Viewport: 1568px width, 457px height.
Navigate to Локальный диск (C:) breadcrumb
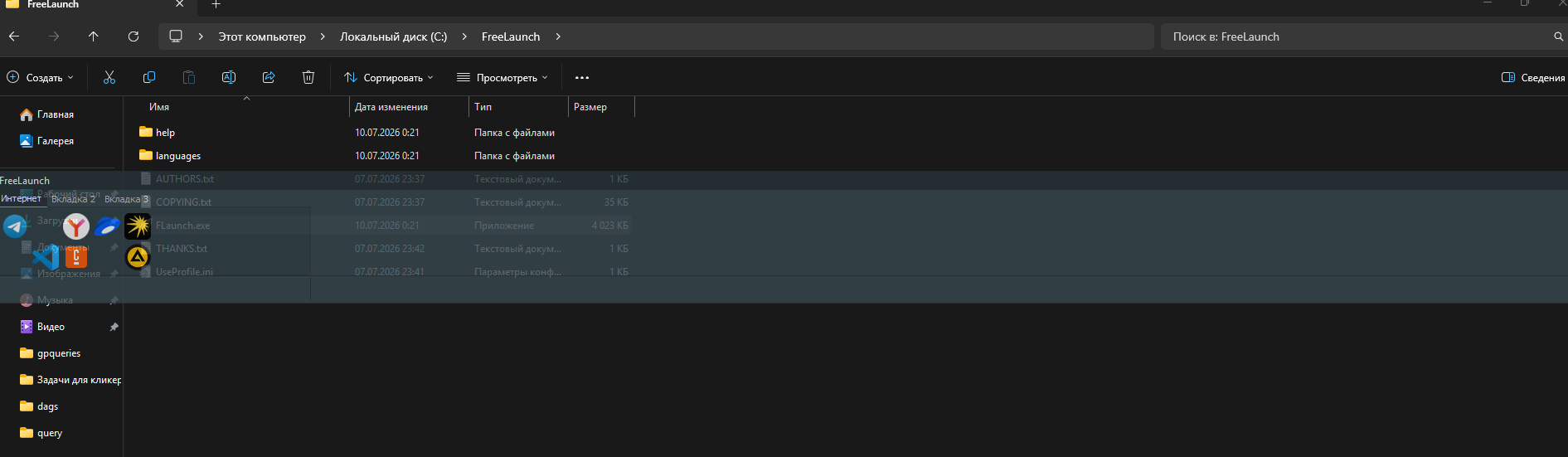point(393,36)
